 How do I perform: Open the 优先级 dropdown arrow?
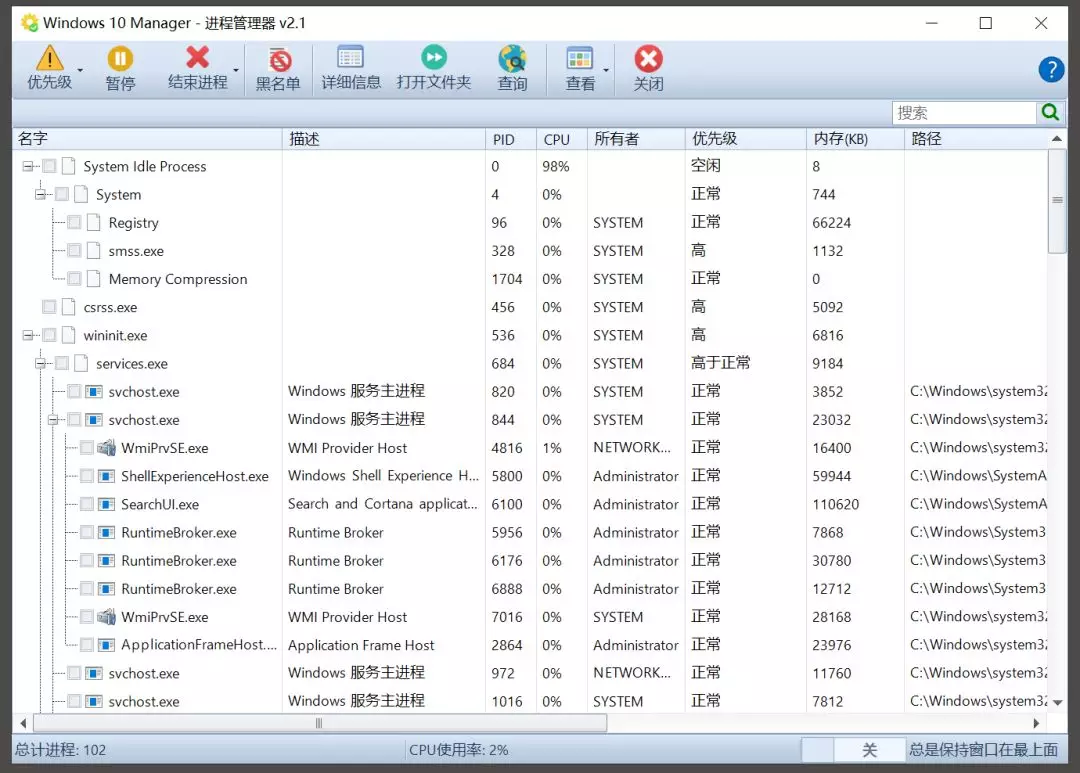pos(80,70)
